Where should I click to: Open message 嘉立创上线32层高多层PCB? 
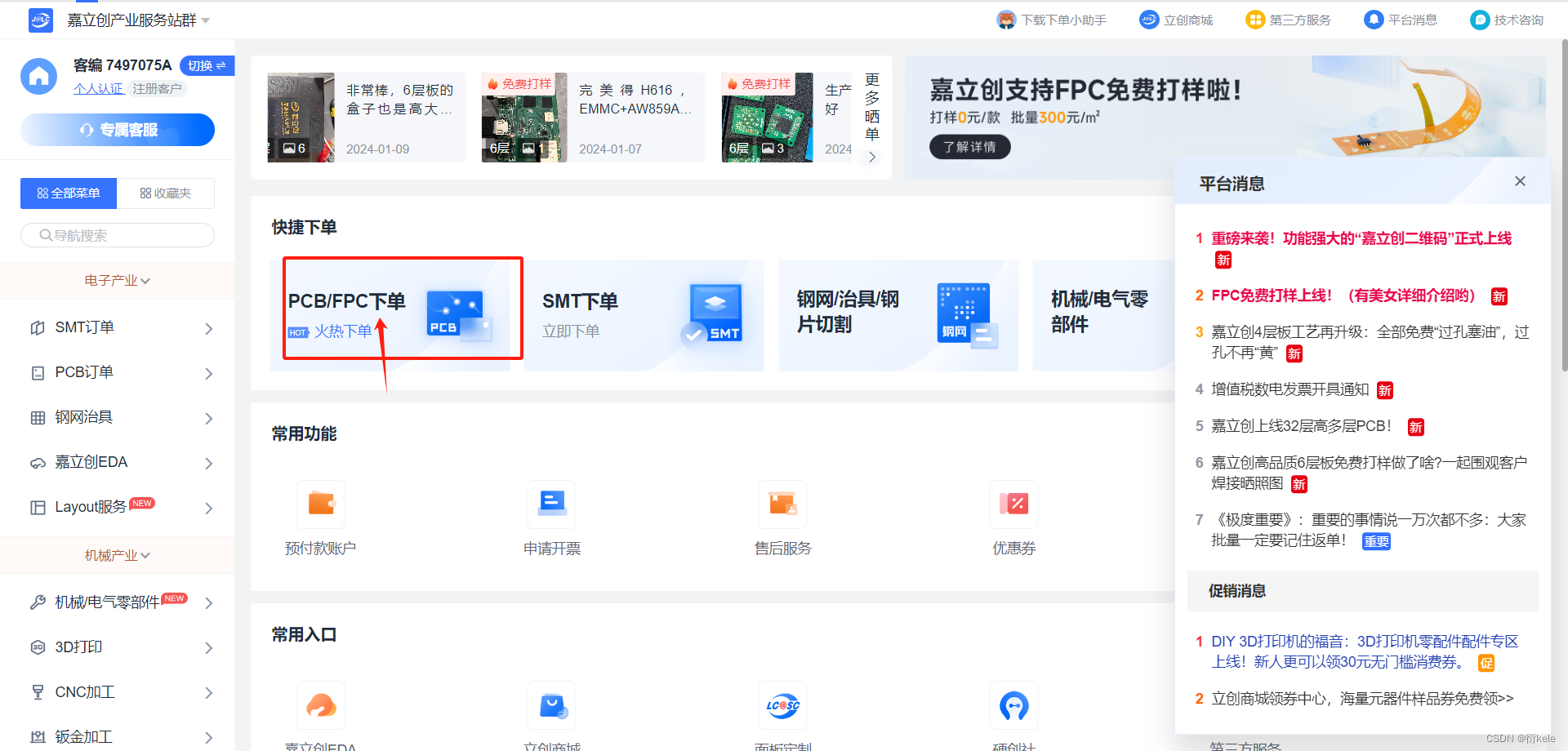(1301, 426)
